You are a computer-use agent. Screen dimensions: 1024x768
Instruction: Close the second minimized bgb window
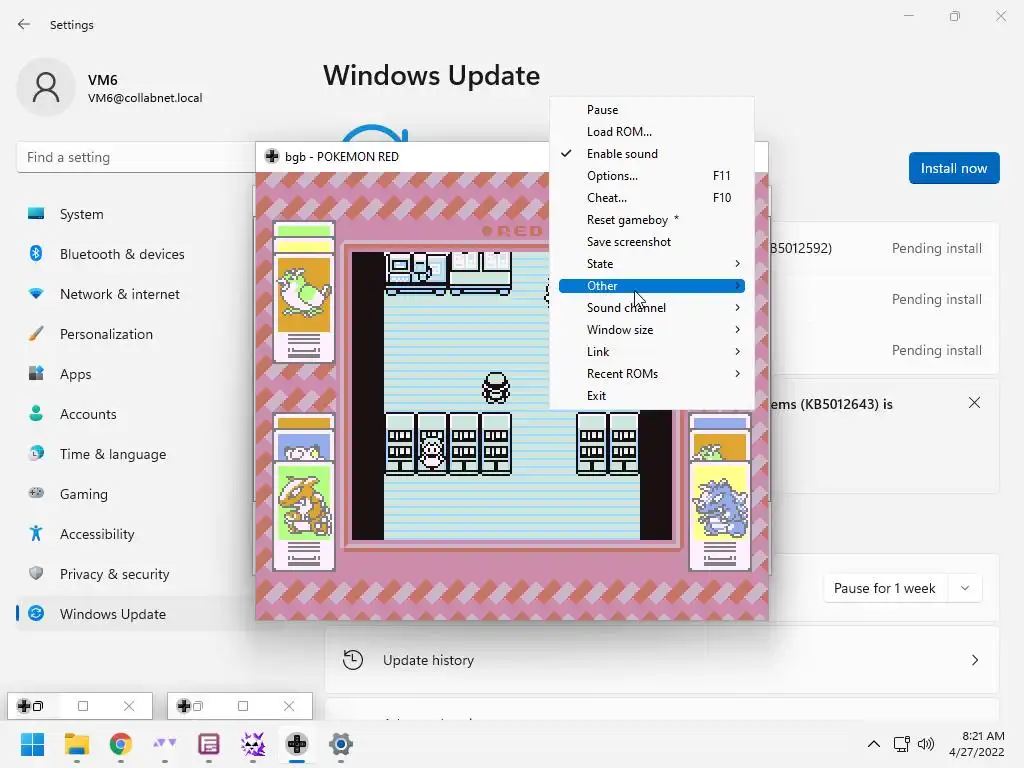[289, 706]
